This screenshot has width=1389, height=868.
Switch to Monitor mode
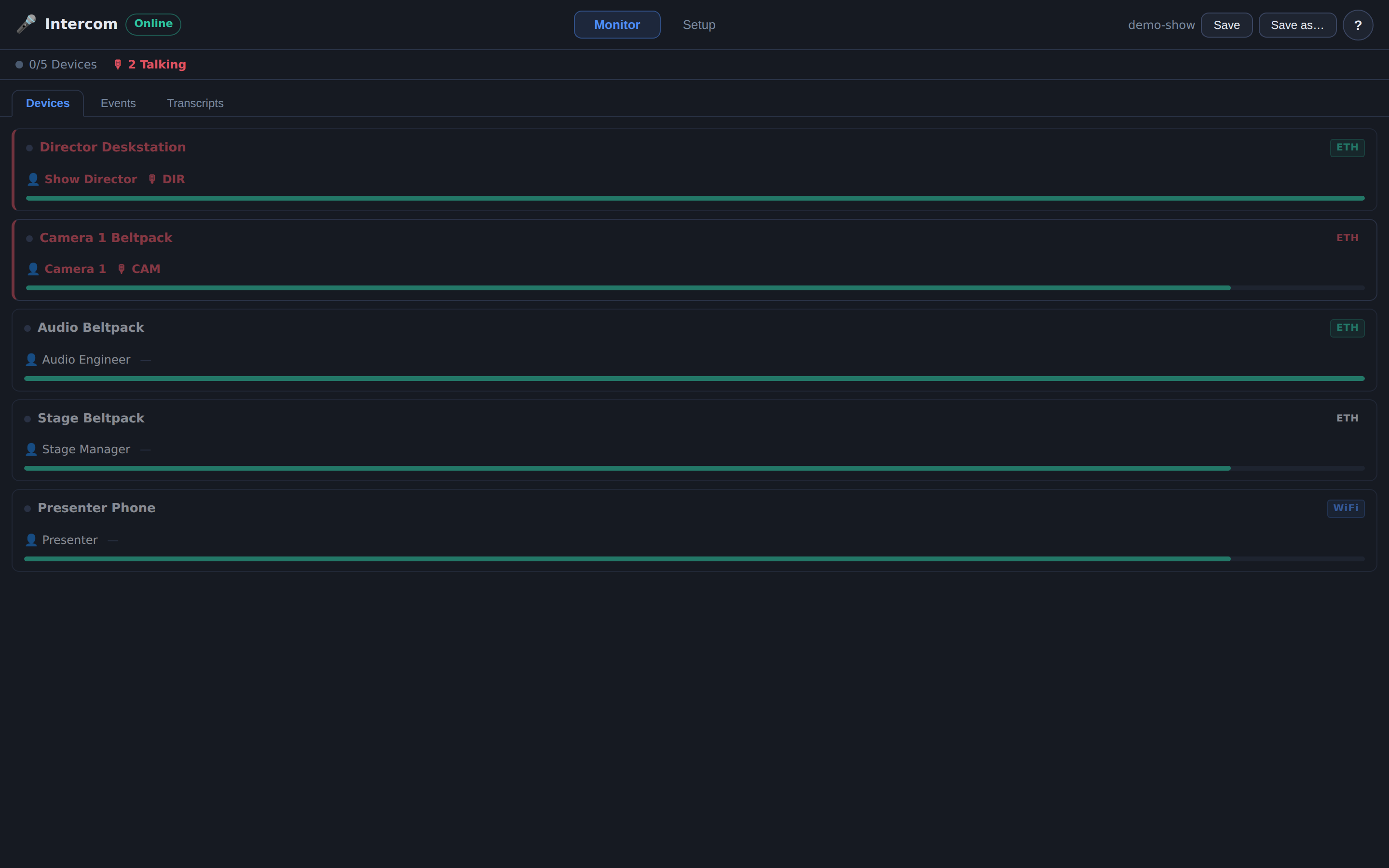point(617,25)
